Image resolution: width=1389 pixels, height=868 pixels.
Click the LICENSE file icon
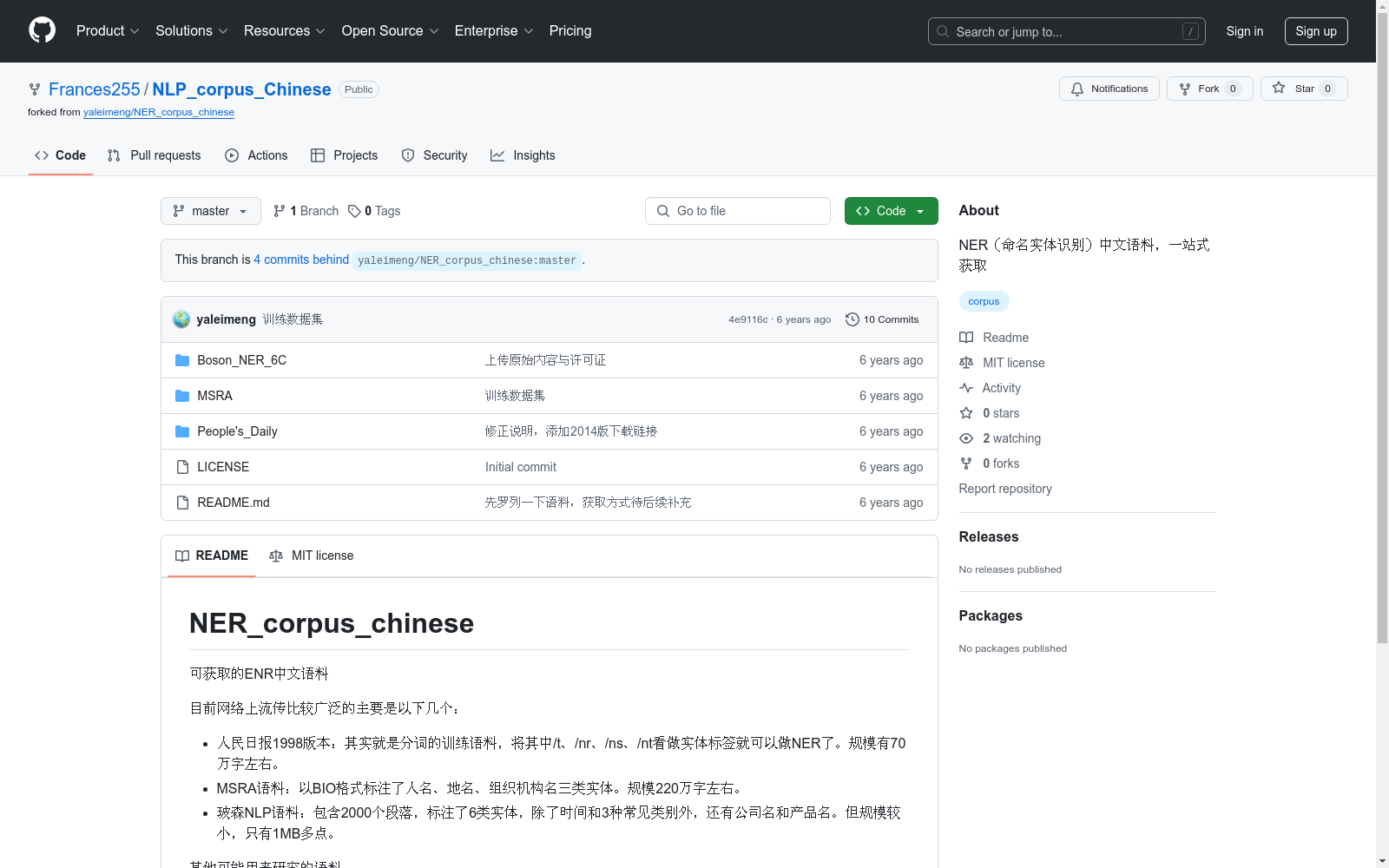(182, 467)
